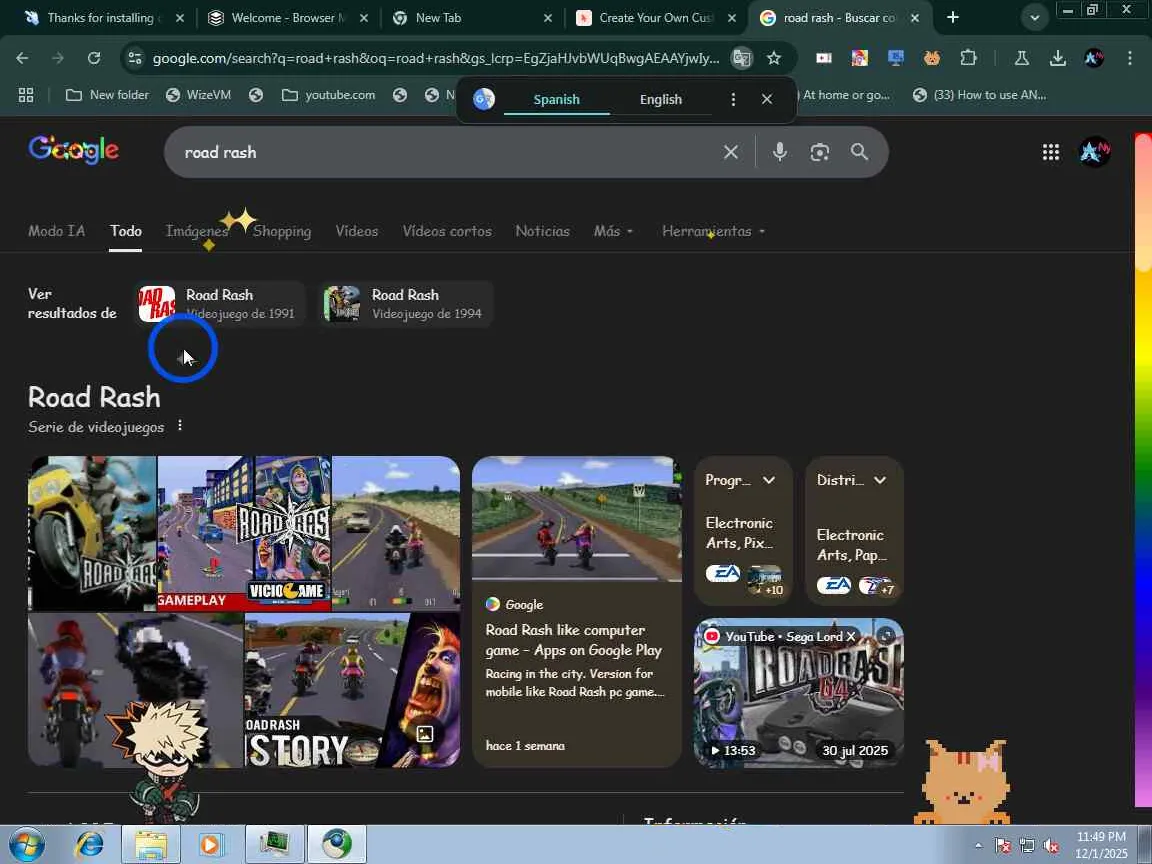Click the taskbar clock showing 11:49 PM
Viewport: 1152px width, 864px height.
click(1101, 845)
